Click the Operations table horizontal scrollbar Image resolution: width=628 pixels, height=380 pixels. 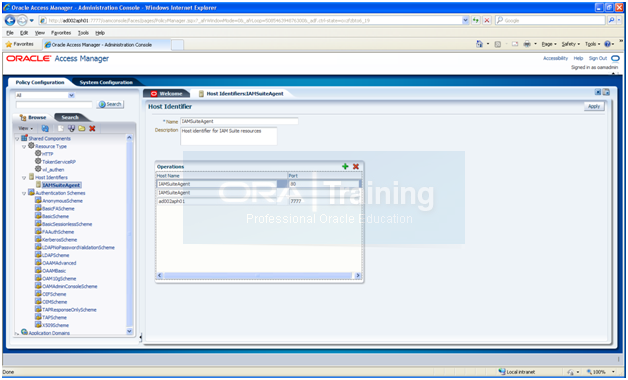258,275
